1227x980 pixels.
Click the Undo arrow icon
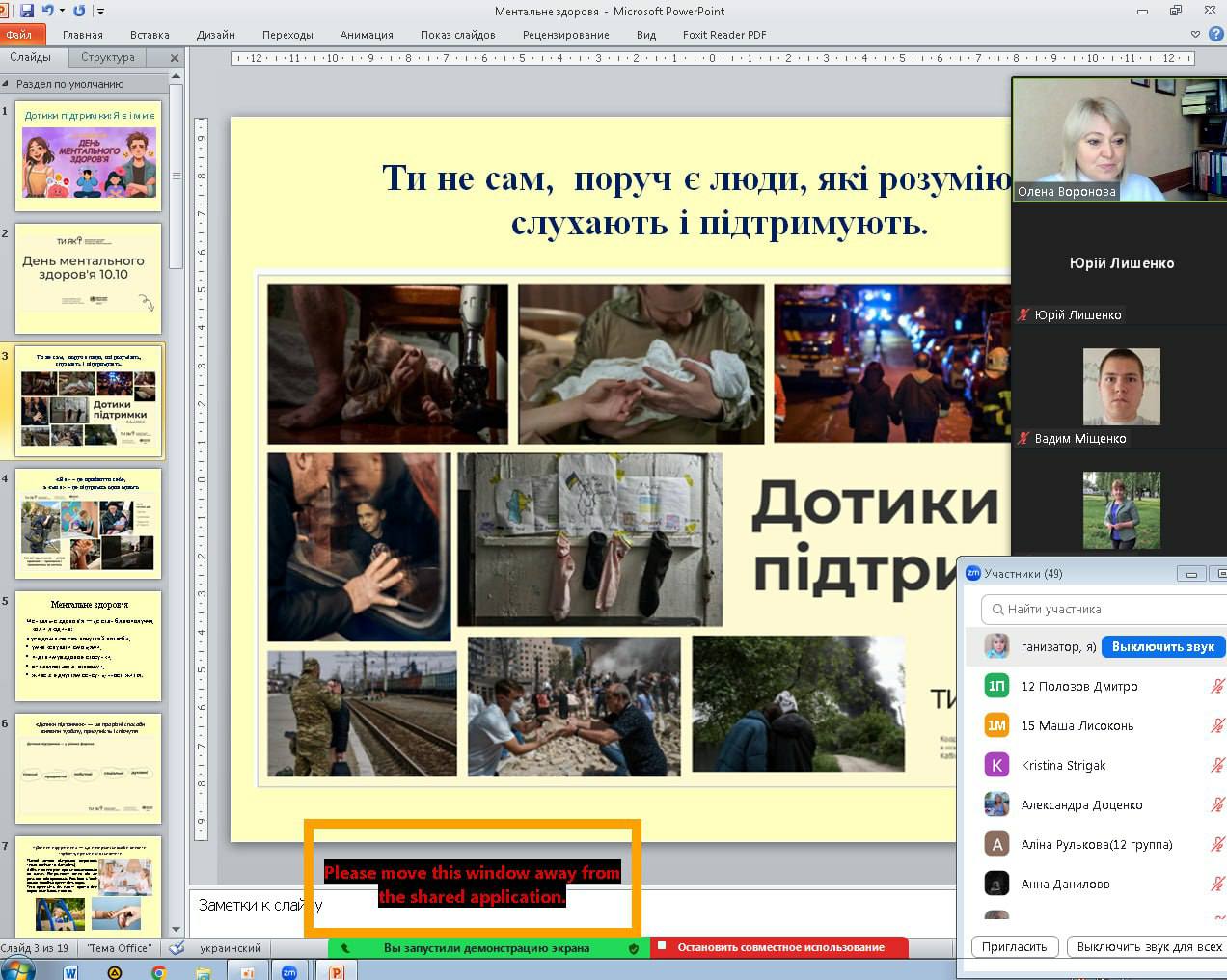(x=47, y=11)
